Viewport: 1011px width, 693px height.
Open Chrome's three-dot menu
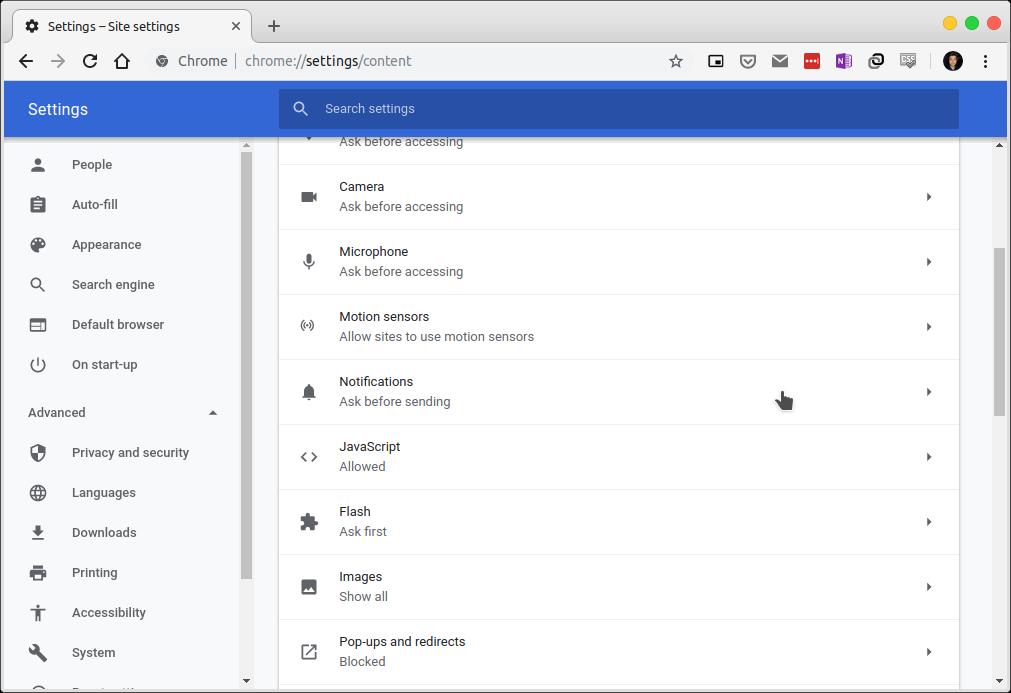[985, 61]
